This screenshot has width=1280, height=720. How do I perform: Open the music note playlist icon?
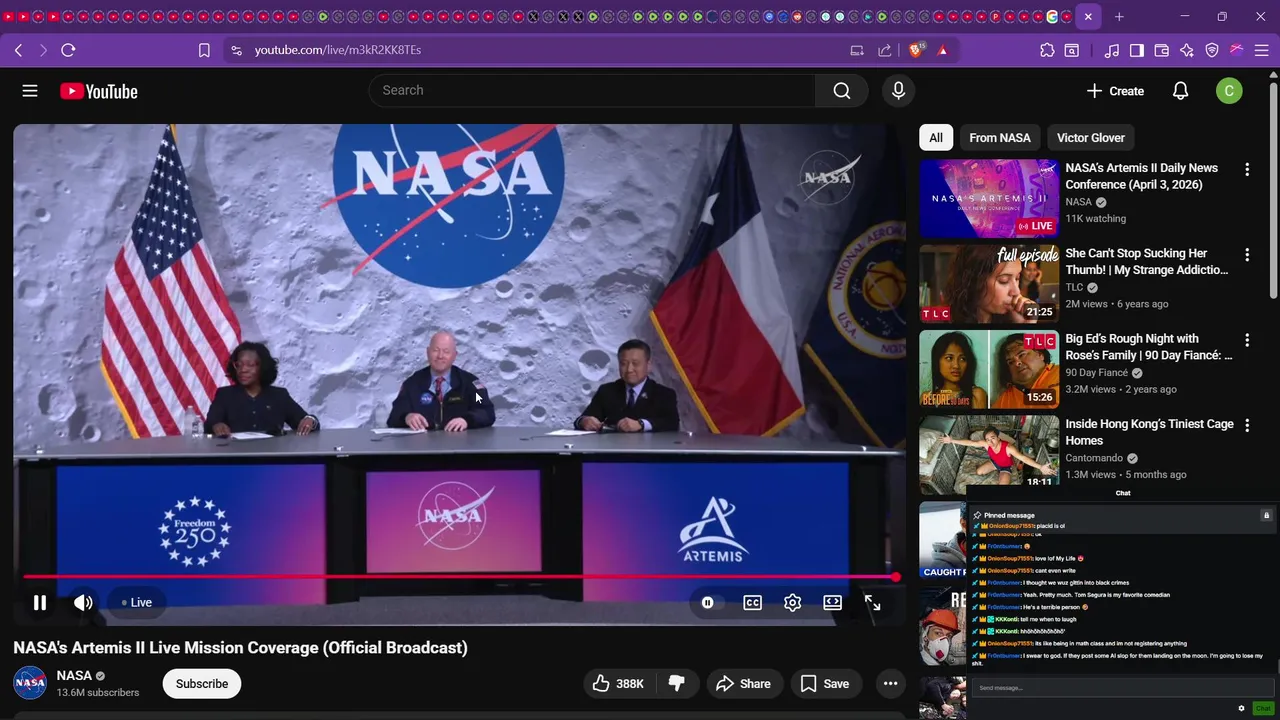1112,50
